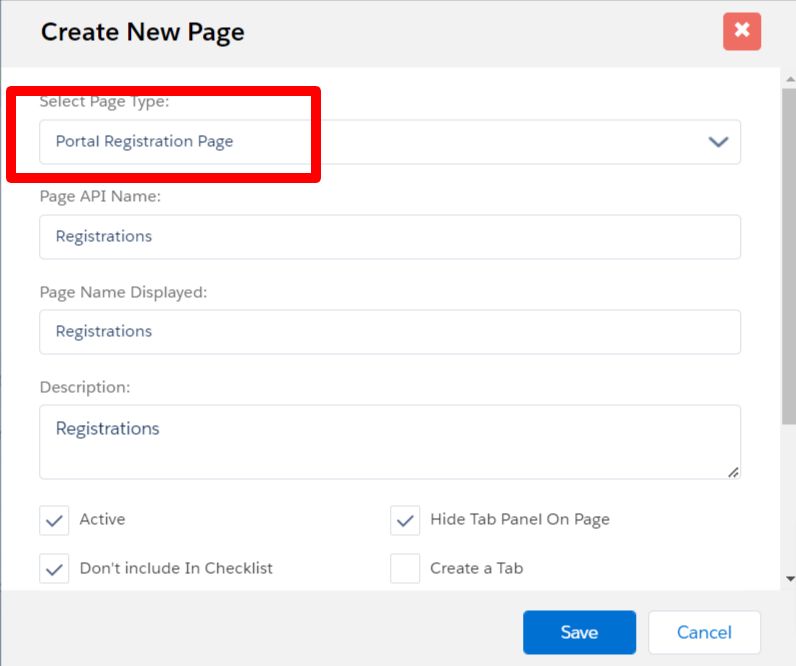Save the new page
796x666 pixels.
[579, 632]
